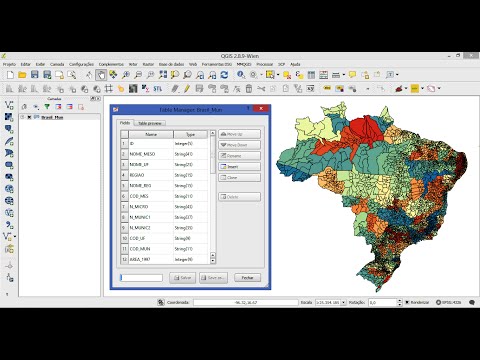
Task: Click the field calculator icon
Action: coord(324,75)
